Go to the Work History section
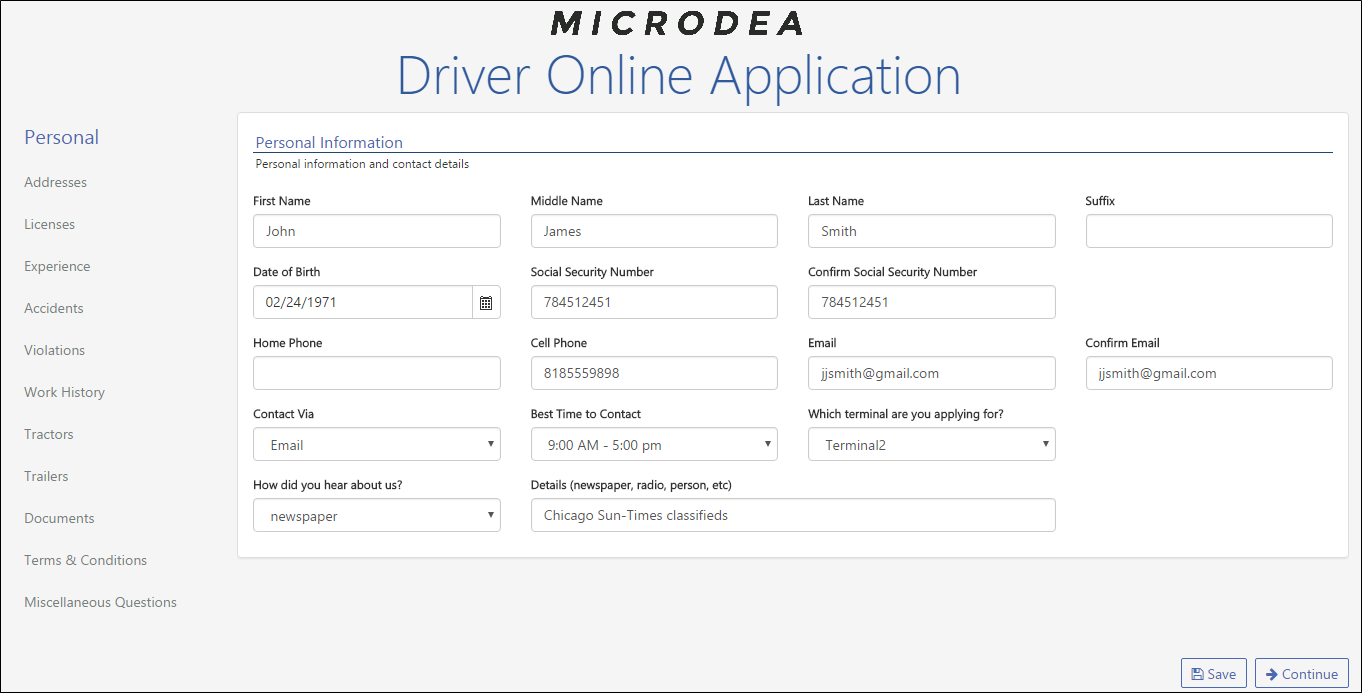 [64, 392]
